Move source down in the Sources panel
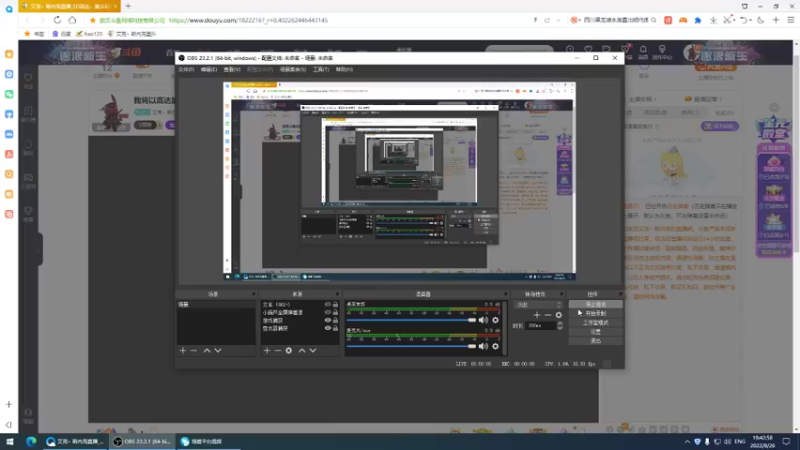Viewport: 800px width, 450px height. click(x=313, y=351)
